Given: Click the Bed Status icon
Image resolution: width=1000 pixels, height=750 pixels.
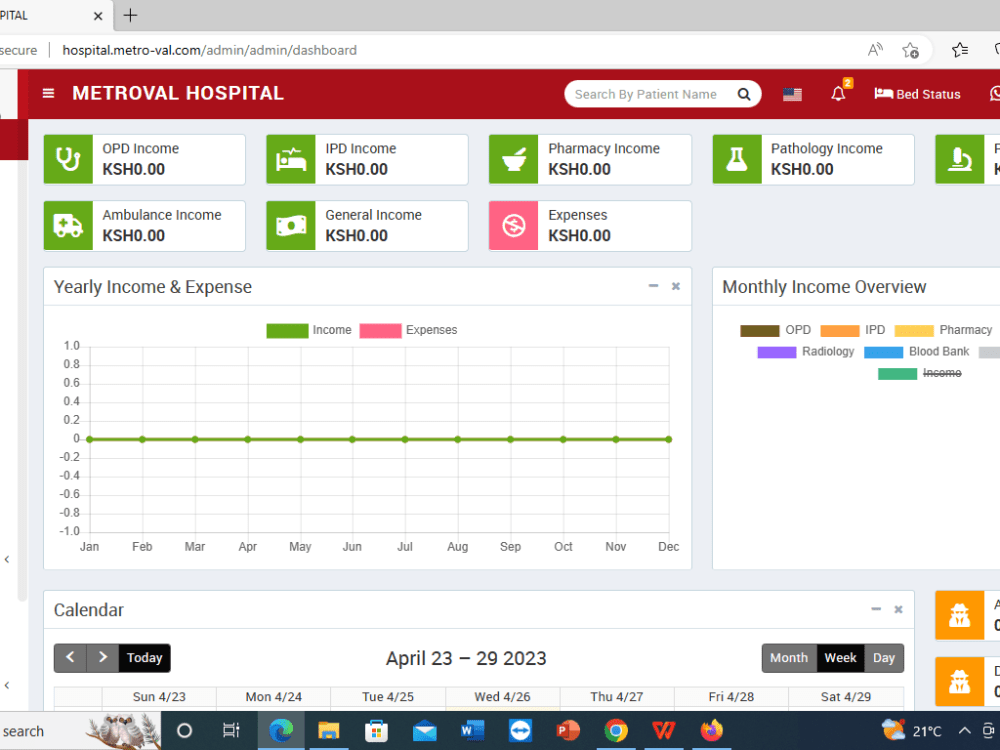Looking at the screenshot, I should (885, 93).
